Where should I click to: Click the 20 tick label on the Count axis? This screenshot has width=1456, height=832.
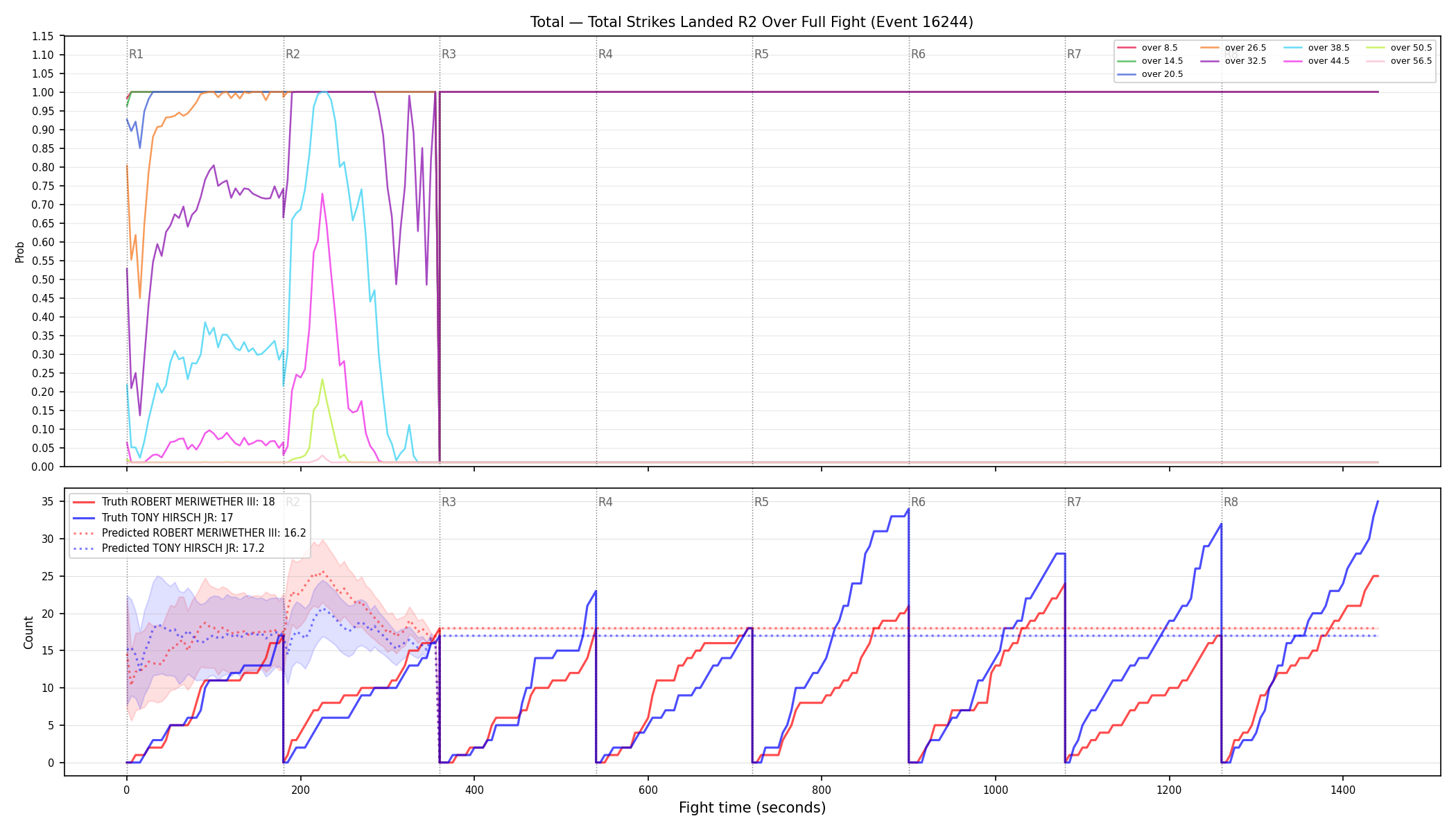49,614
